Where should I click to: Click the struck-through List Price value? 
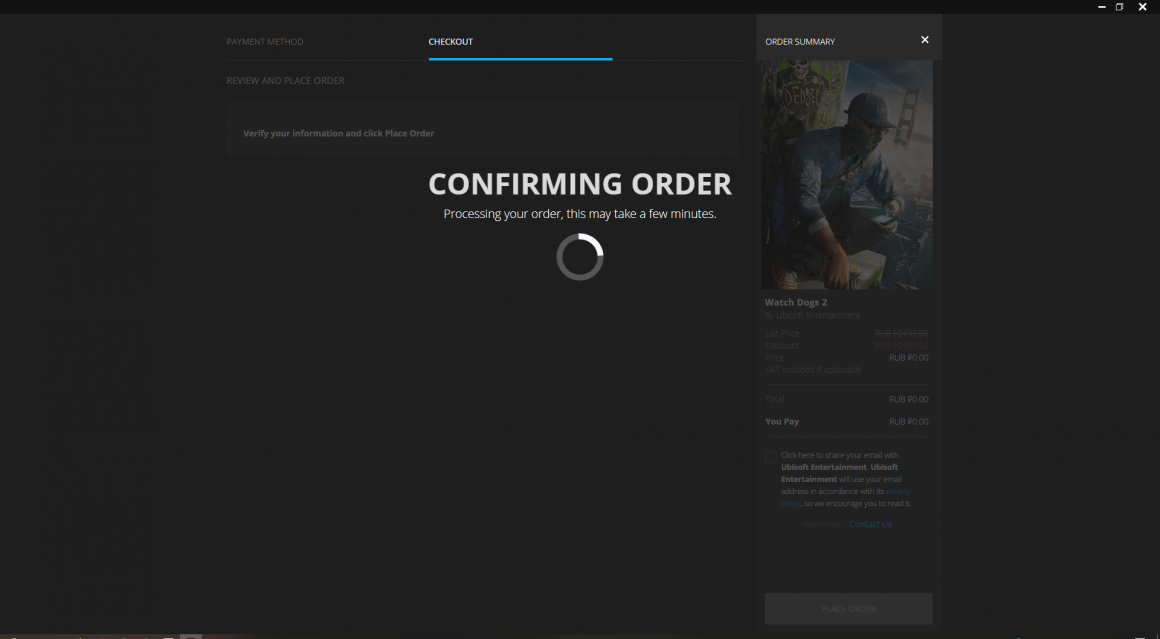901,333
